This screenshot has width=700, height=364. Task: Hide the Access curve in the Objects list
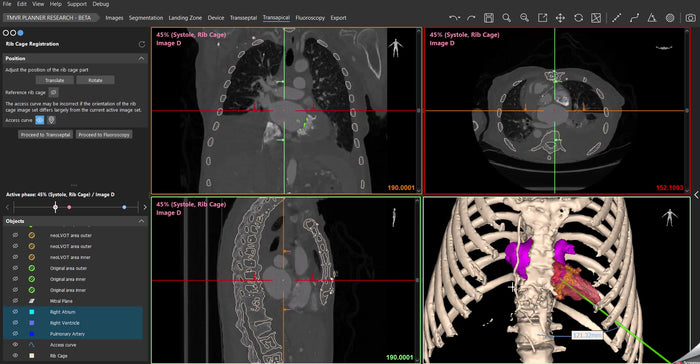tap(15, 345)
